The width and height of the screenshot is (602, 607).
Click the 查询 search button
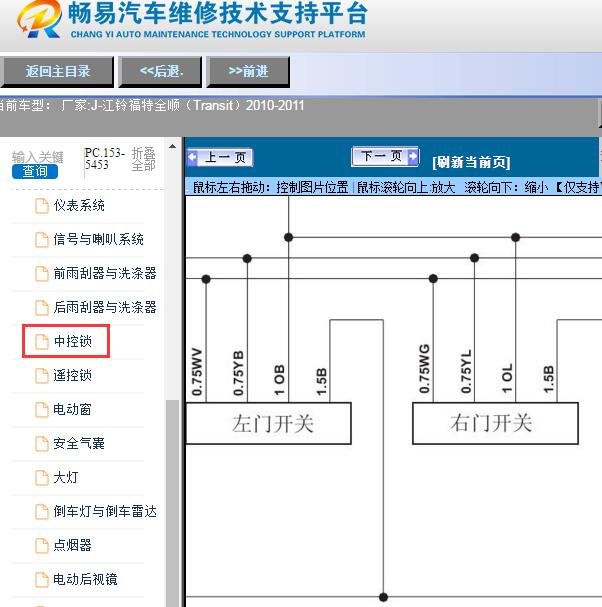tap(35, 171)
